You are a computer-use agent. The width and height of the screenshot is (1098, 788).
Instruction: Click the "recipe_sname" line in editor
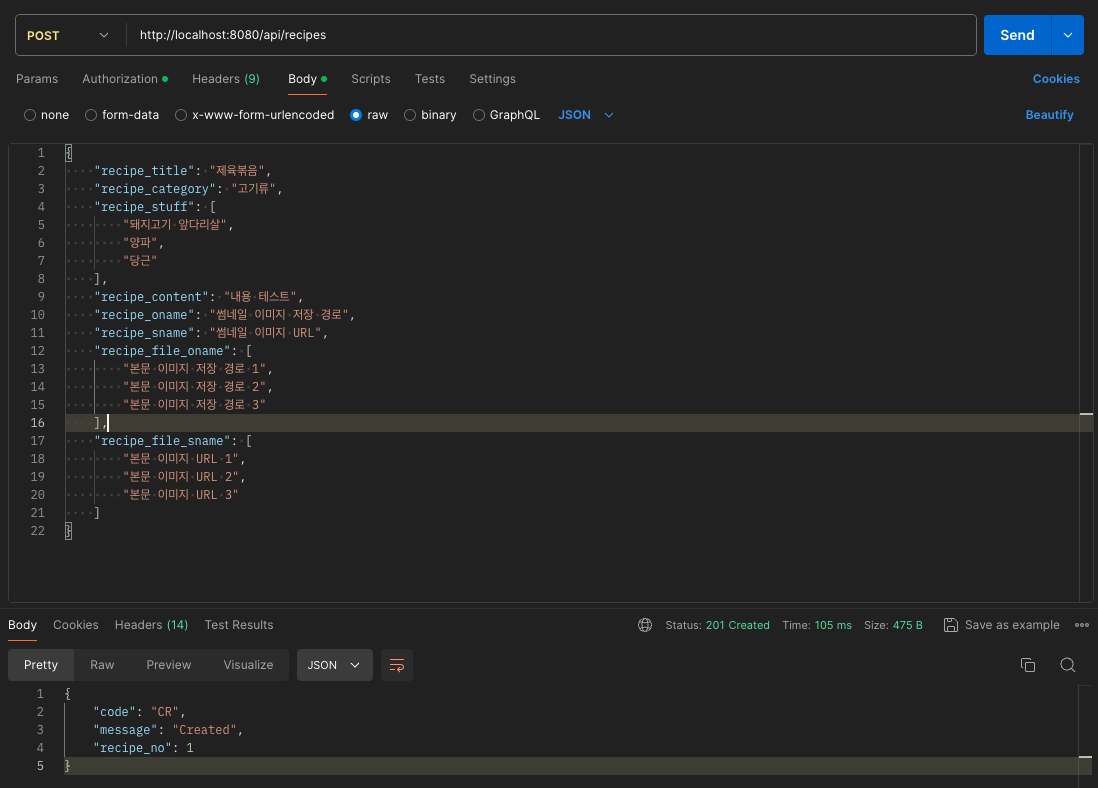(211, 333)
